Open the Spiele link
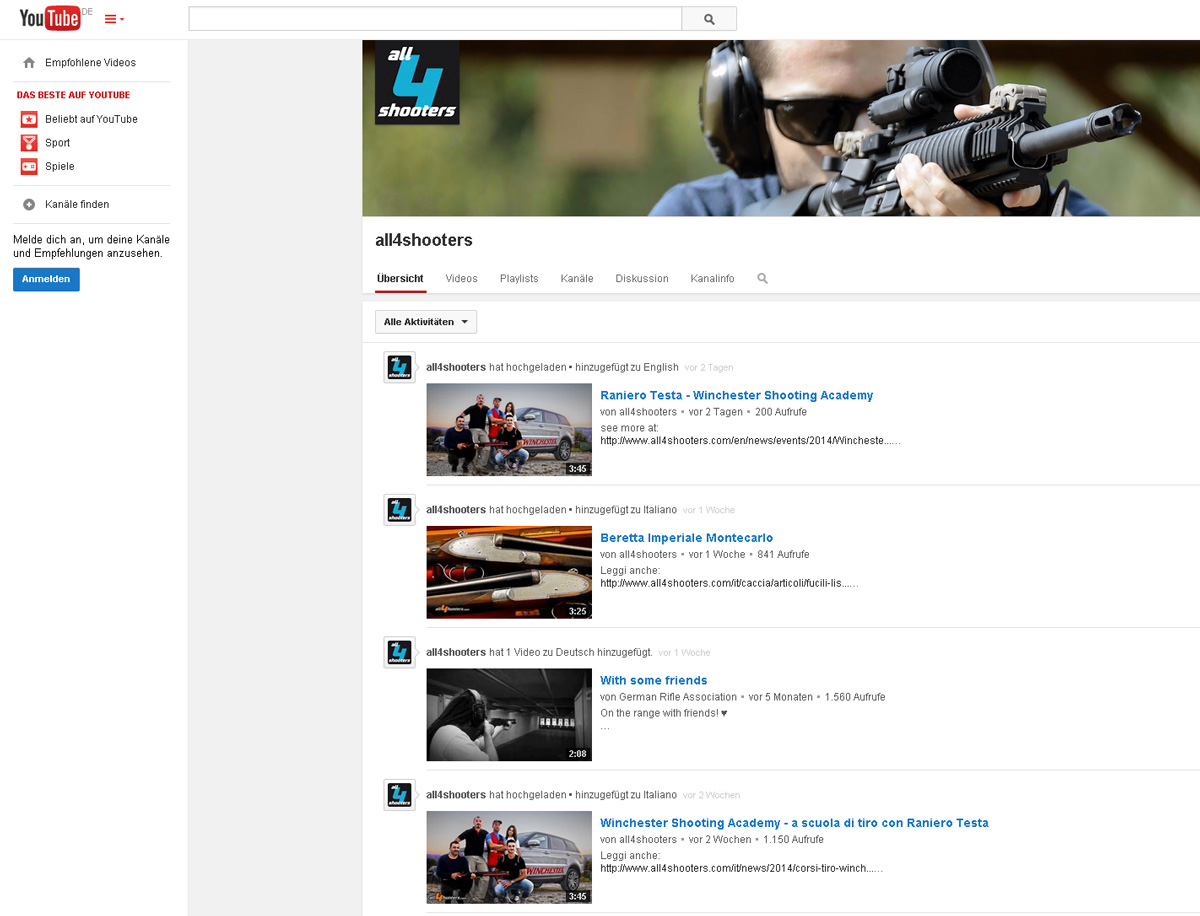This screenshot has height=916, width=1200. tap(60, 167)
